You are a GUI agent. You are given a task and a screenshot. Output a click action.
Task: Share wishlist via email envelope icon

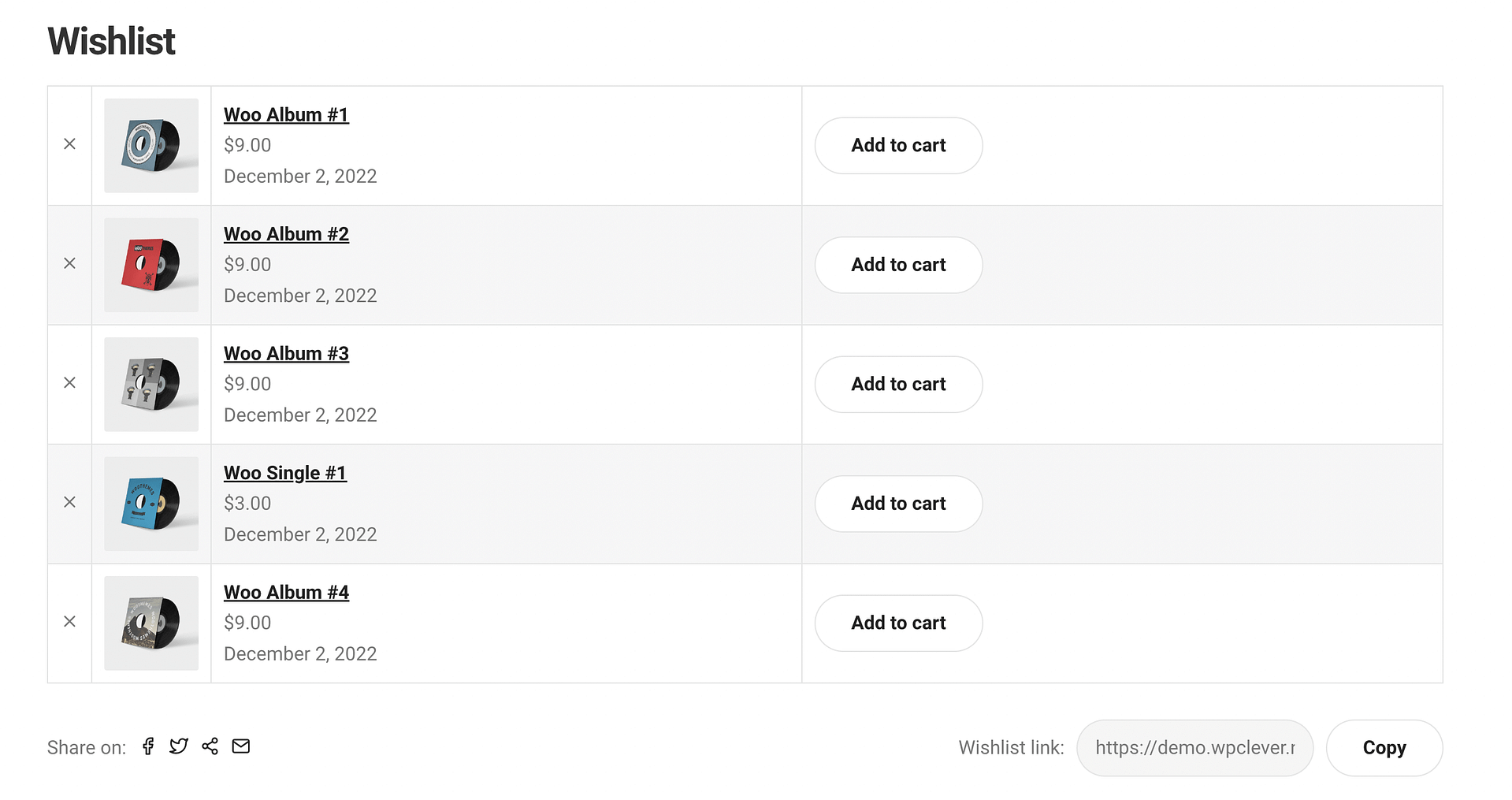click(x=241, y=746)
